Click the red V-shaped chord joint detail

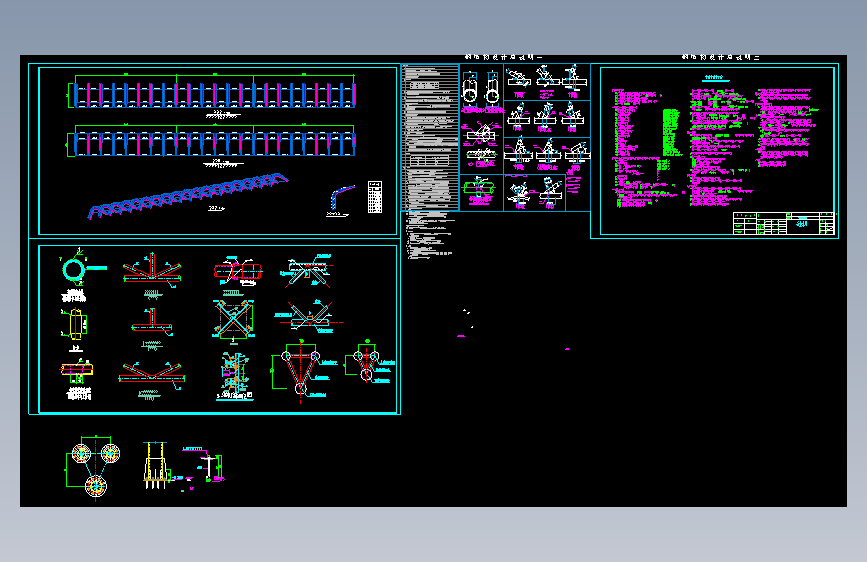(x=152, y=374)
